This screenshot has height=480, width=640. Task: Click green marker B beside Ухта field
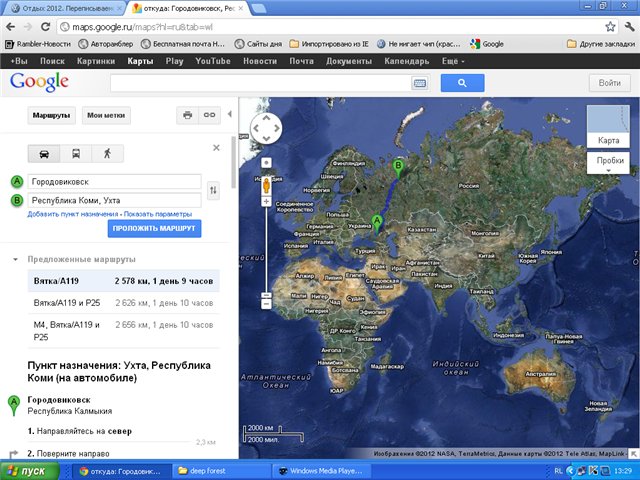(17, 200)
